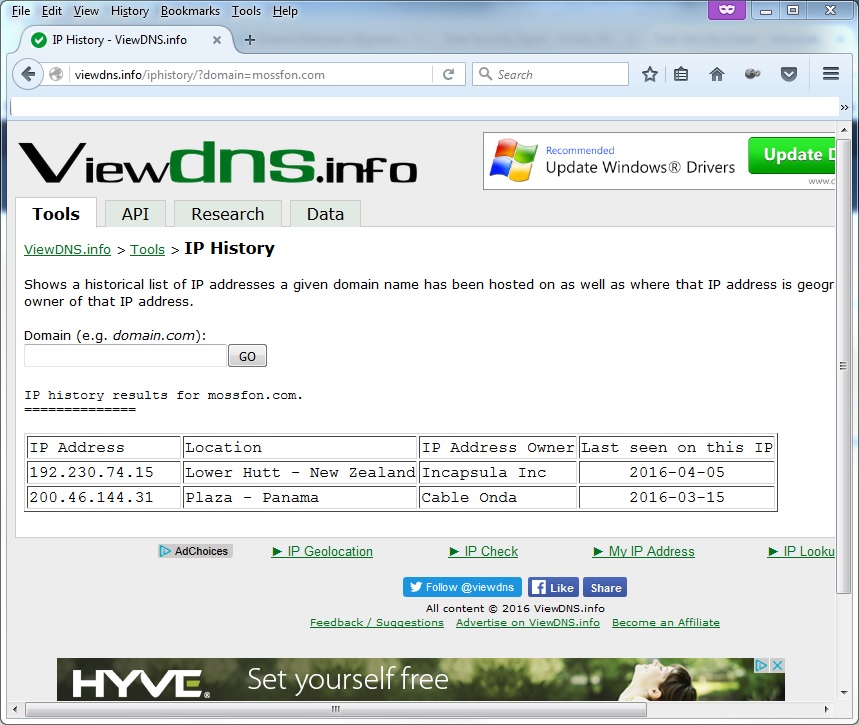The image size is (859, 725).
Task: Click the Domain input field
Action: pos(125,356)
